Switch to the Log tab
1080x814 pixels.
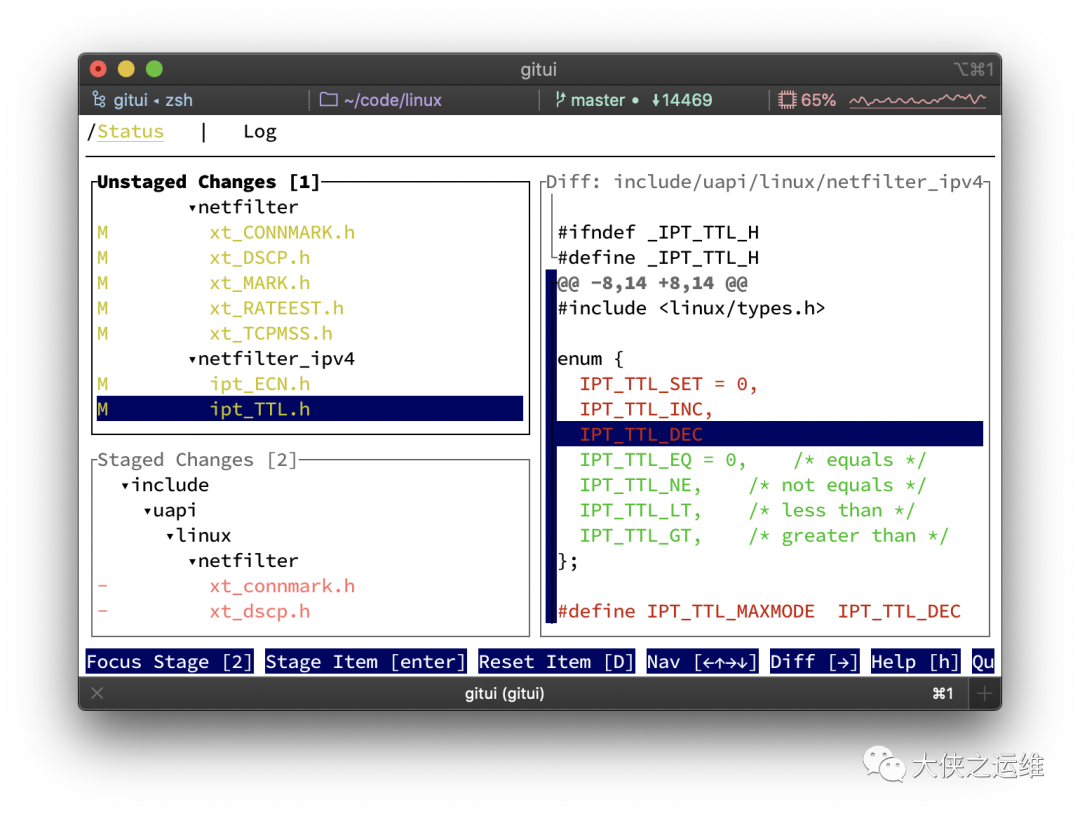260,132
